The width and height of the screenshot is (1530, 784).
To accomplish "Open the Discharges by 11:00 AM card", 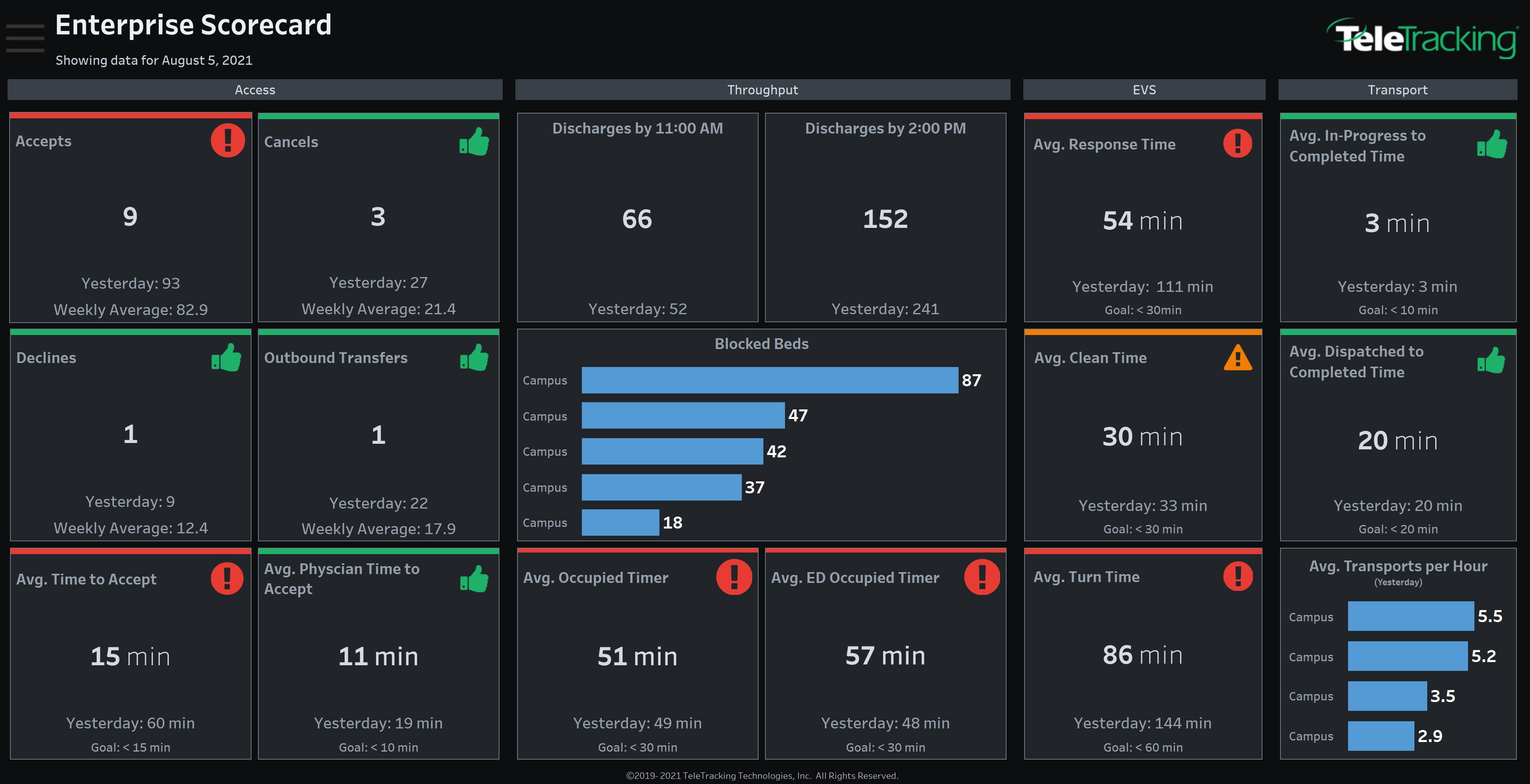I will click(637, 217).
